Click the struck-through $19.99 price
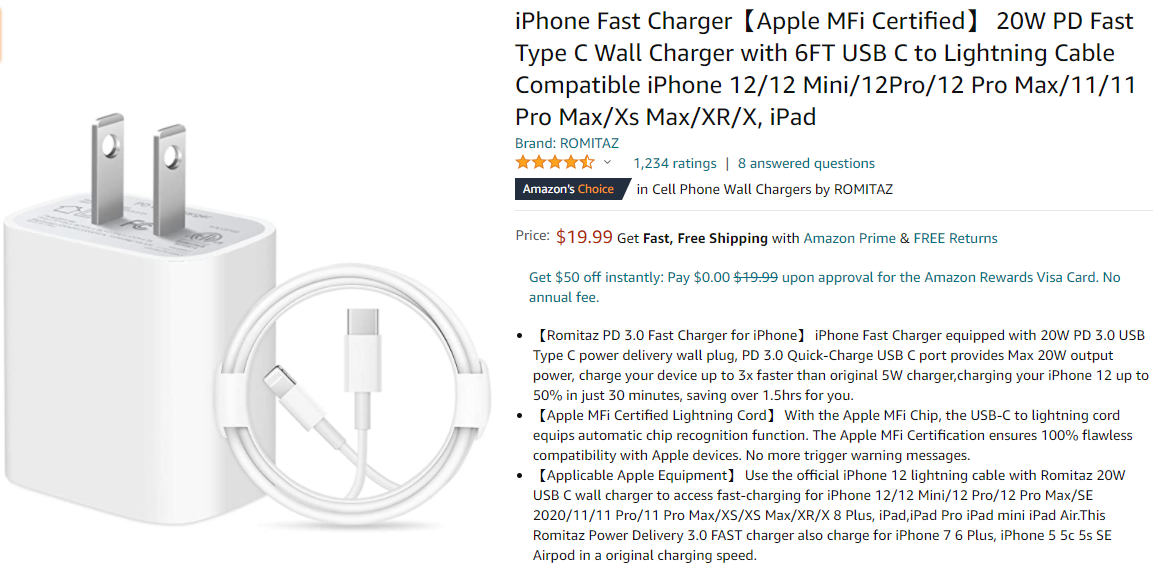Screen dimensions: 1157x567 pos(756,277)
